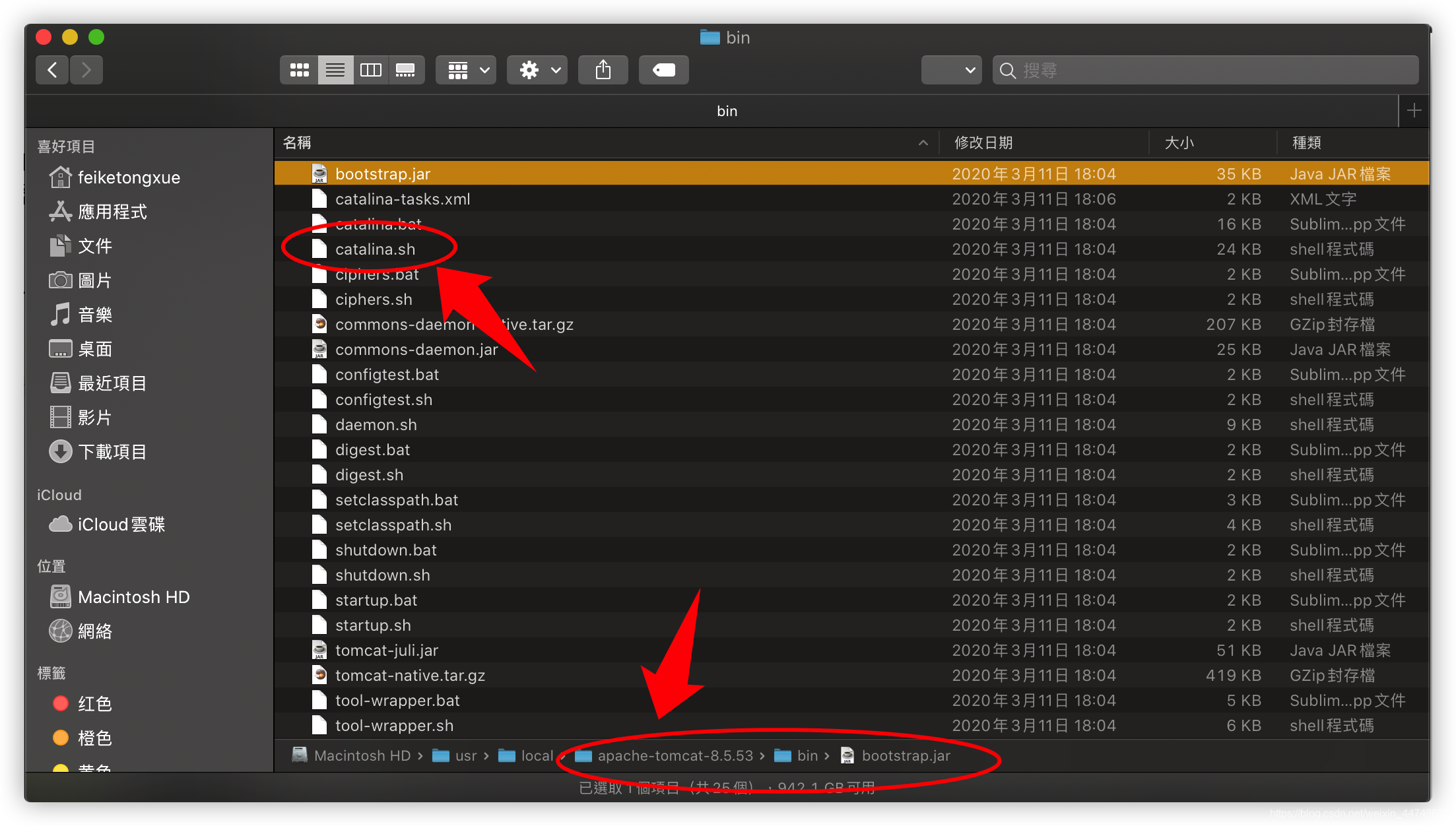Switch to list view
Image resolution: width=1456 pixels, height=826 pixels.
point(335,70)
